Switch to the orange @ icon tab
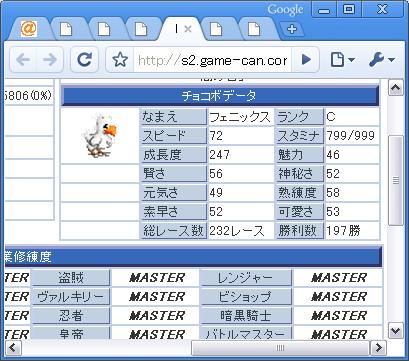The image size is (409, 361). coord(29,29)
